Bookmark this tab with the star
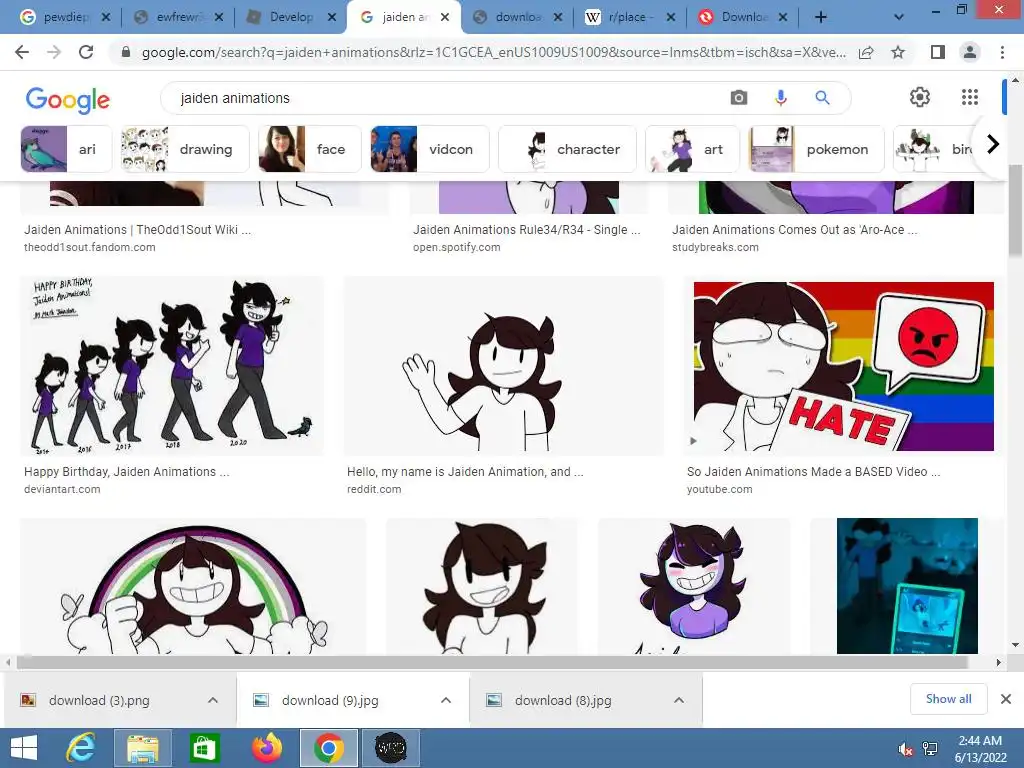Screen dimensions: 1024x768 pos(898,52)
